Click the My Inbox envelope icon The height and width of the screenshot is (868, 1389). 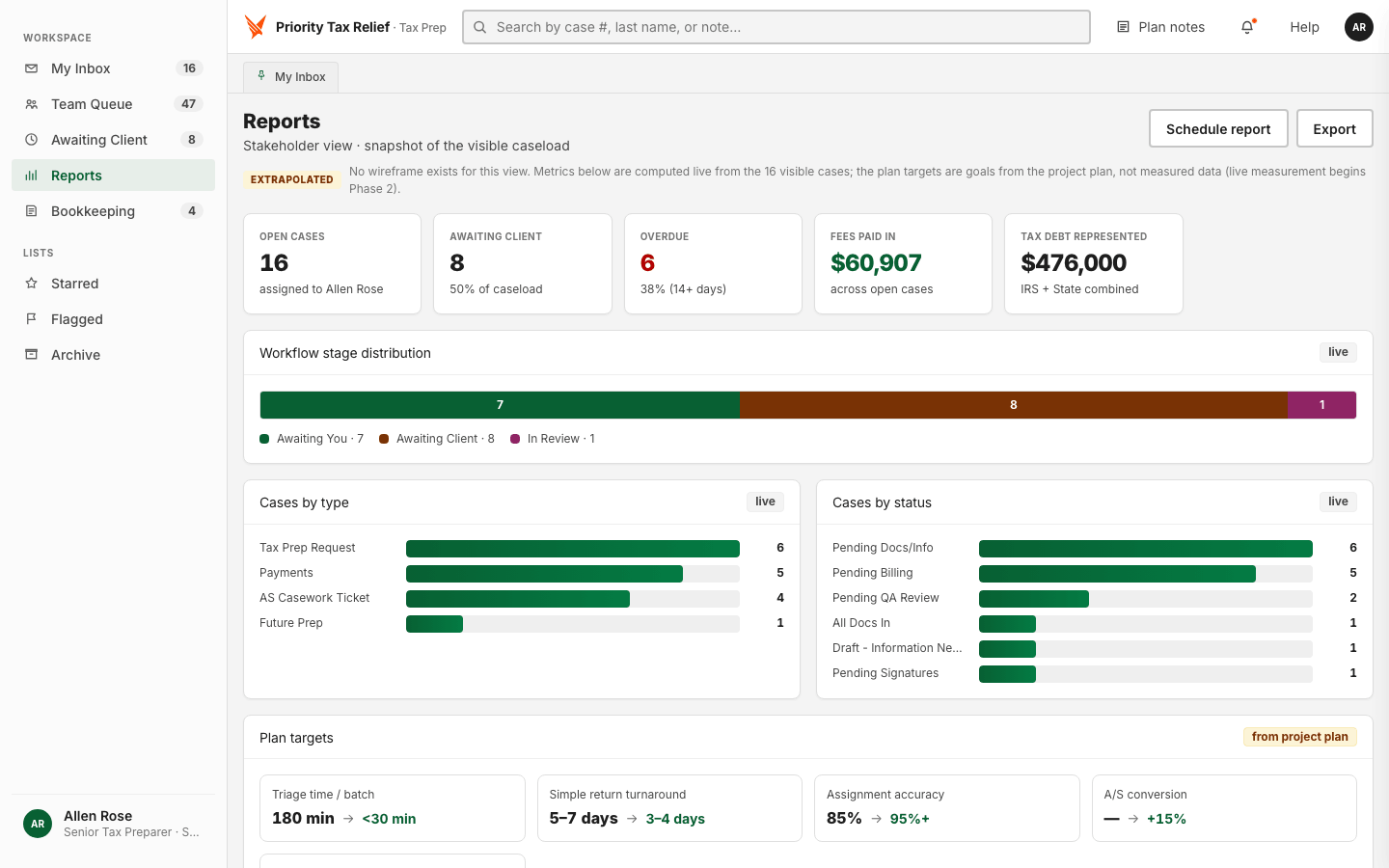point(31,68)
